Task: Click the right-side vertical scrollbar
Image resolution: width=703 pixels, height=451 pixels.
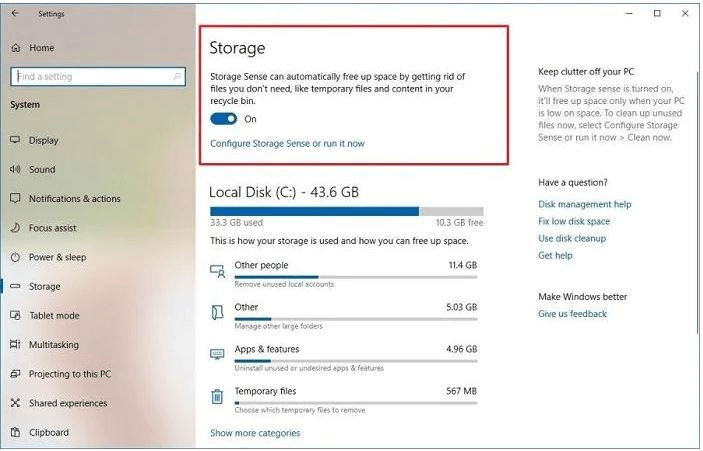Action: coord(697,202)
